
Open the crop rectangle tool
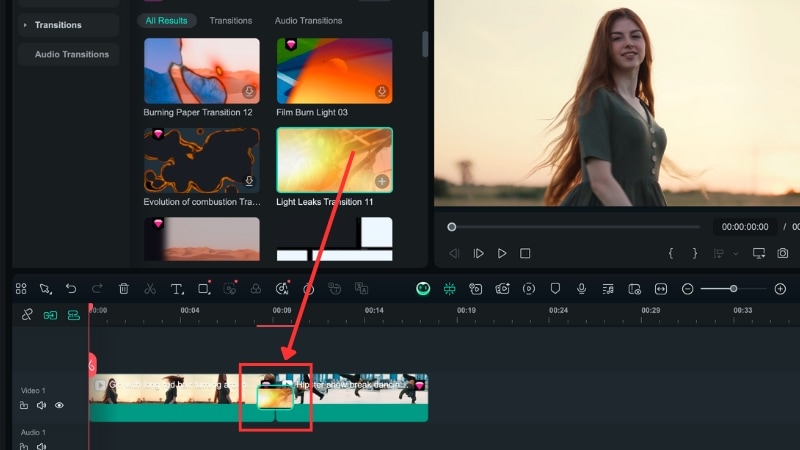point(204,288)
